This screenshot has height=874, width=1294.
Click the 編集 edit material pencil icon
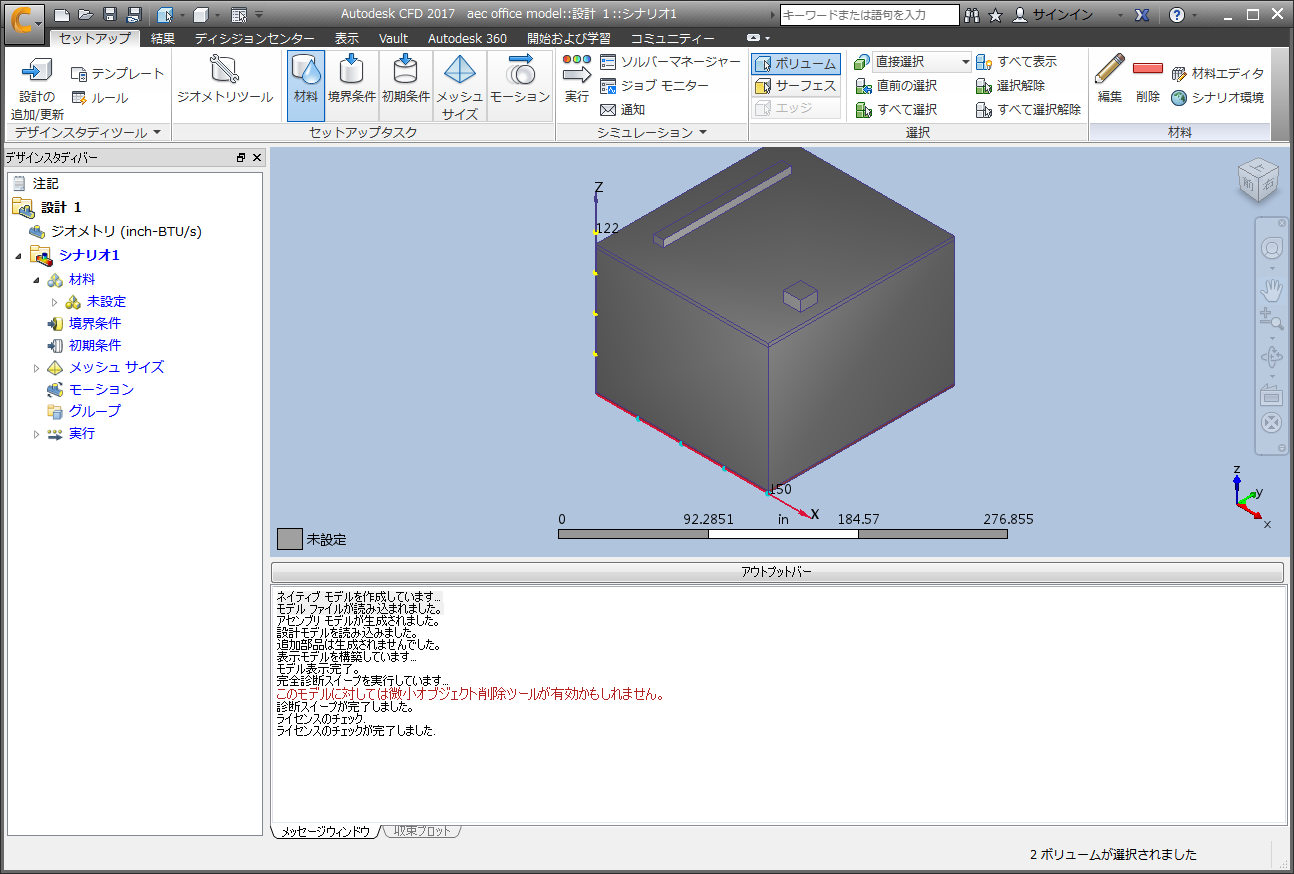[1109, 79]
